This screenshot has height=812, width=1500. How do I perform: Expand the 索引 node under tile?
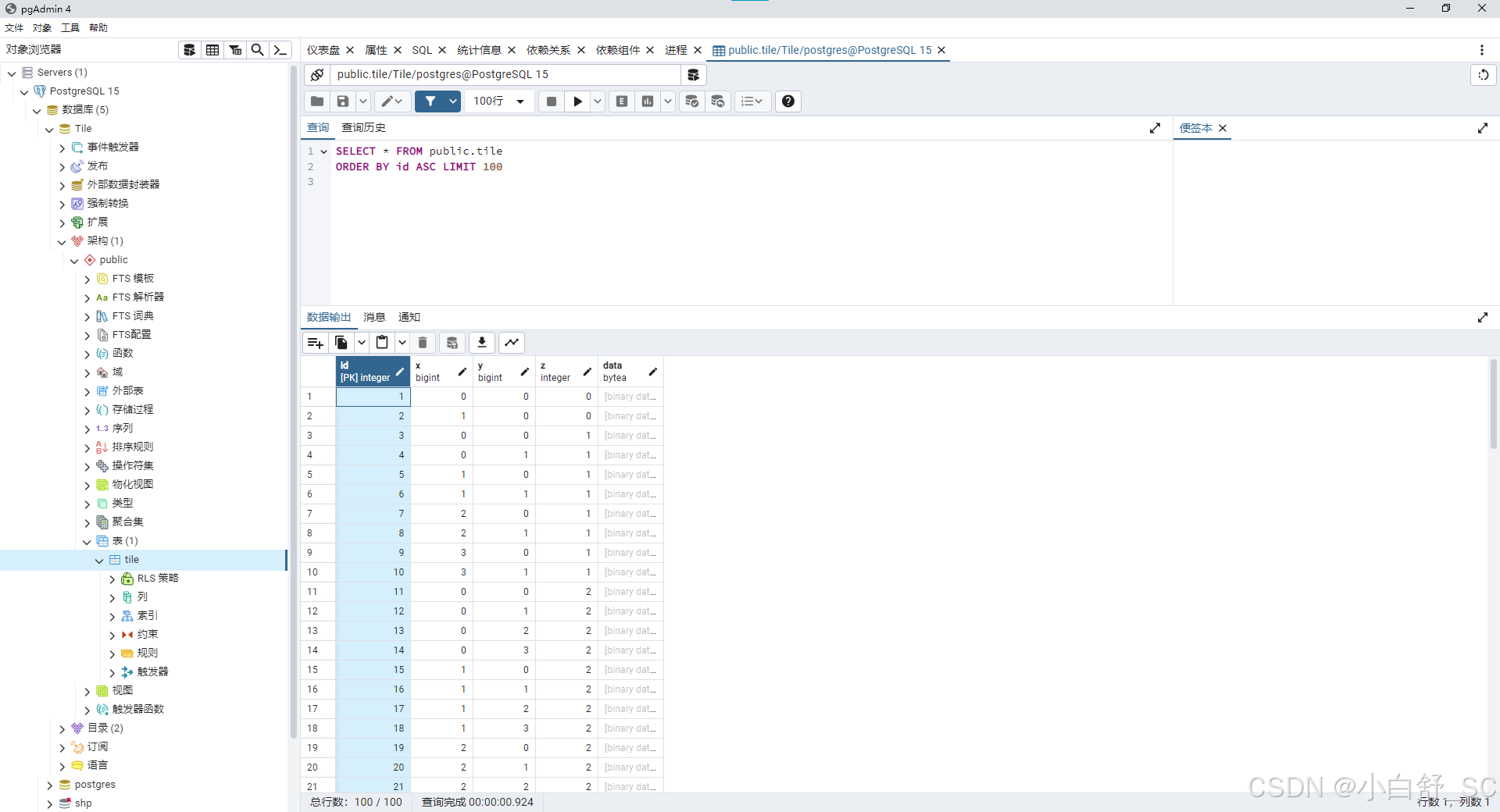coord(112,616)
